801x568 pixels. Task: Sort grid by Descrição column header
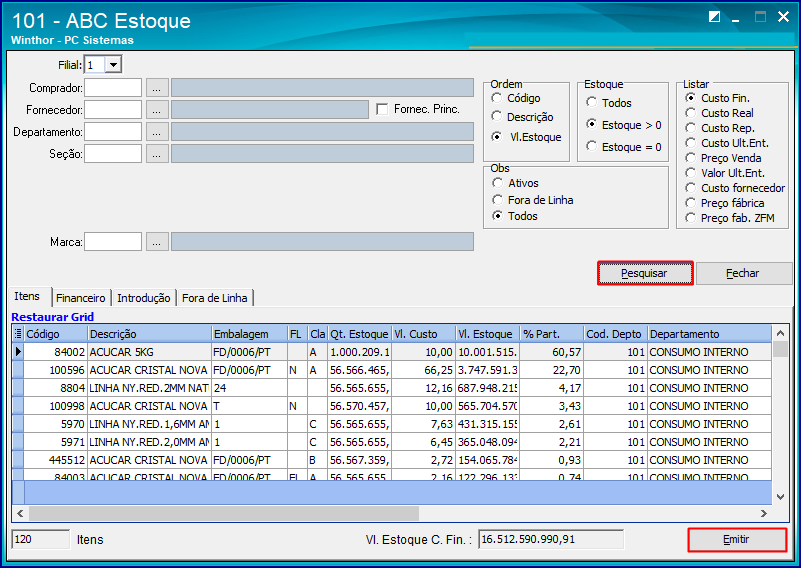click(150, 334)
